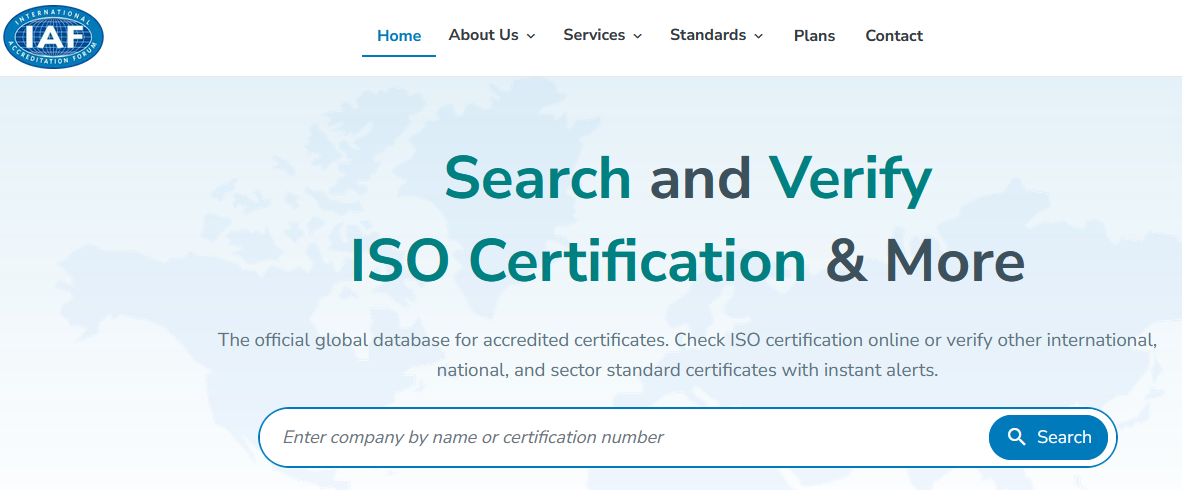
Task: Go to the Home tab
Action: [399, 36]
